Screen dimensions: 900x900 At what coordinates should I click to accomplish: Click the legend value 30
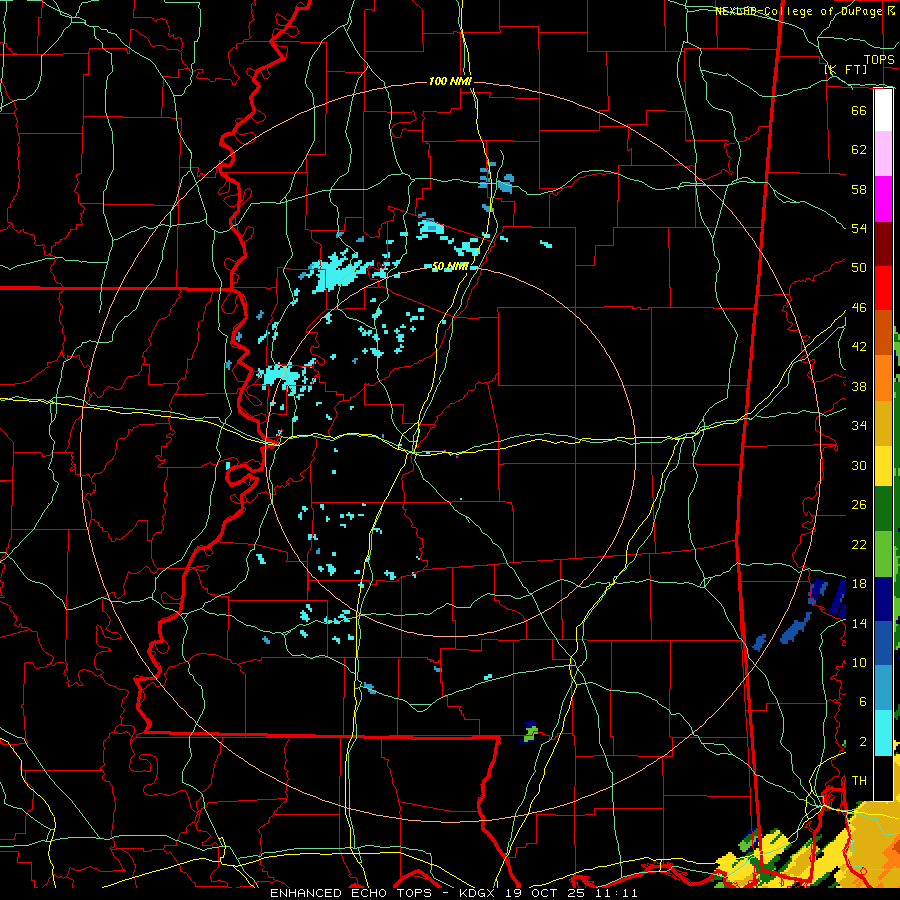coord(859,465)
